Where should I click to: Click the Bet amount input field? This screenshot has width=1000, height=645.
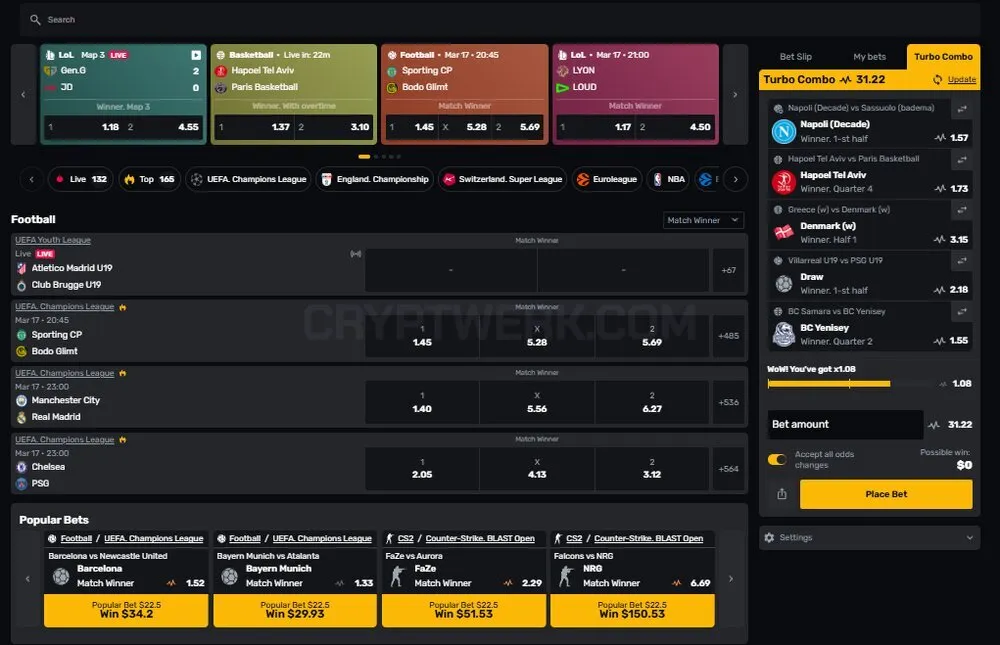[845, 424]
